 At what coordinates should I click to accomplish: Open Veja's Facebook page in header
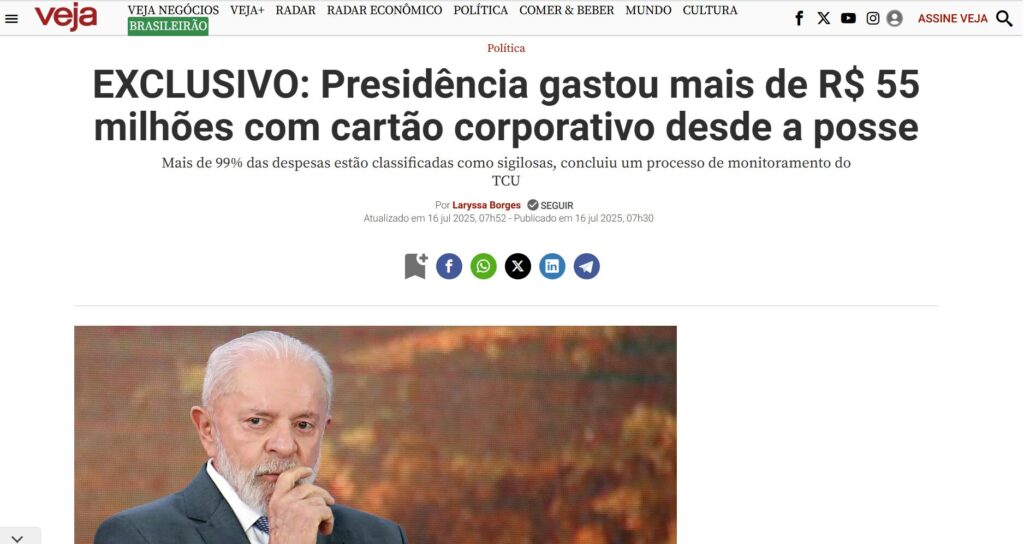(x=799, y=18)
